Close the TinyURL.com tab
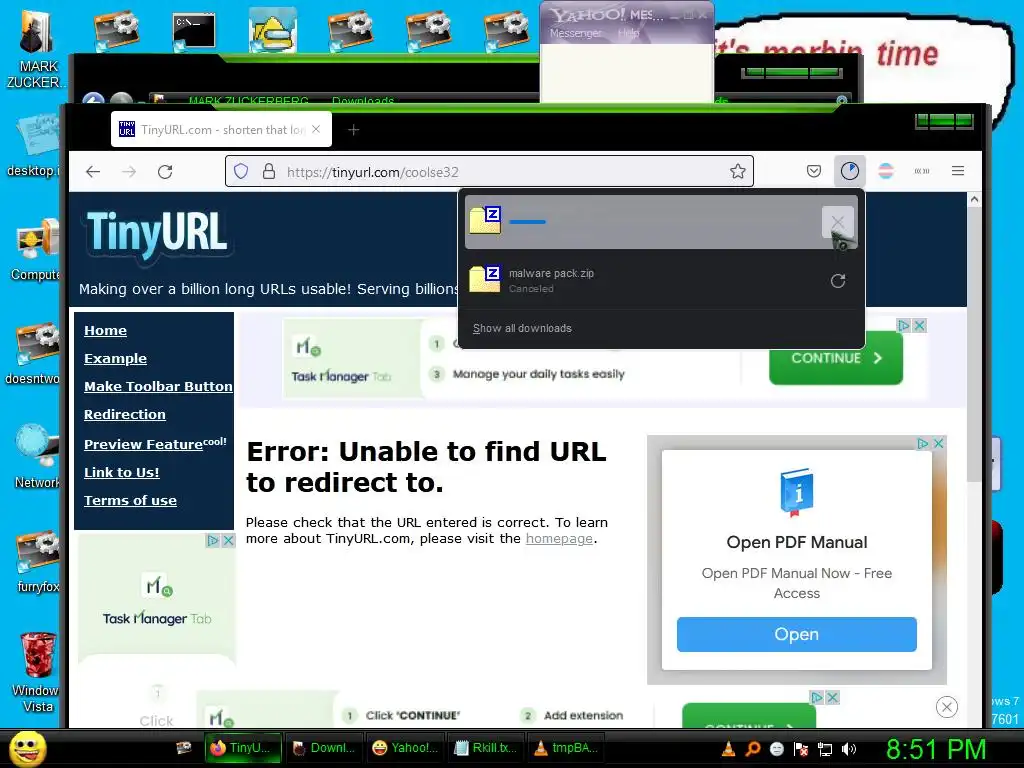 click(316, 129)
